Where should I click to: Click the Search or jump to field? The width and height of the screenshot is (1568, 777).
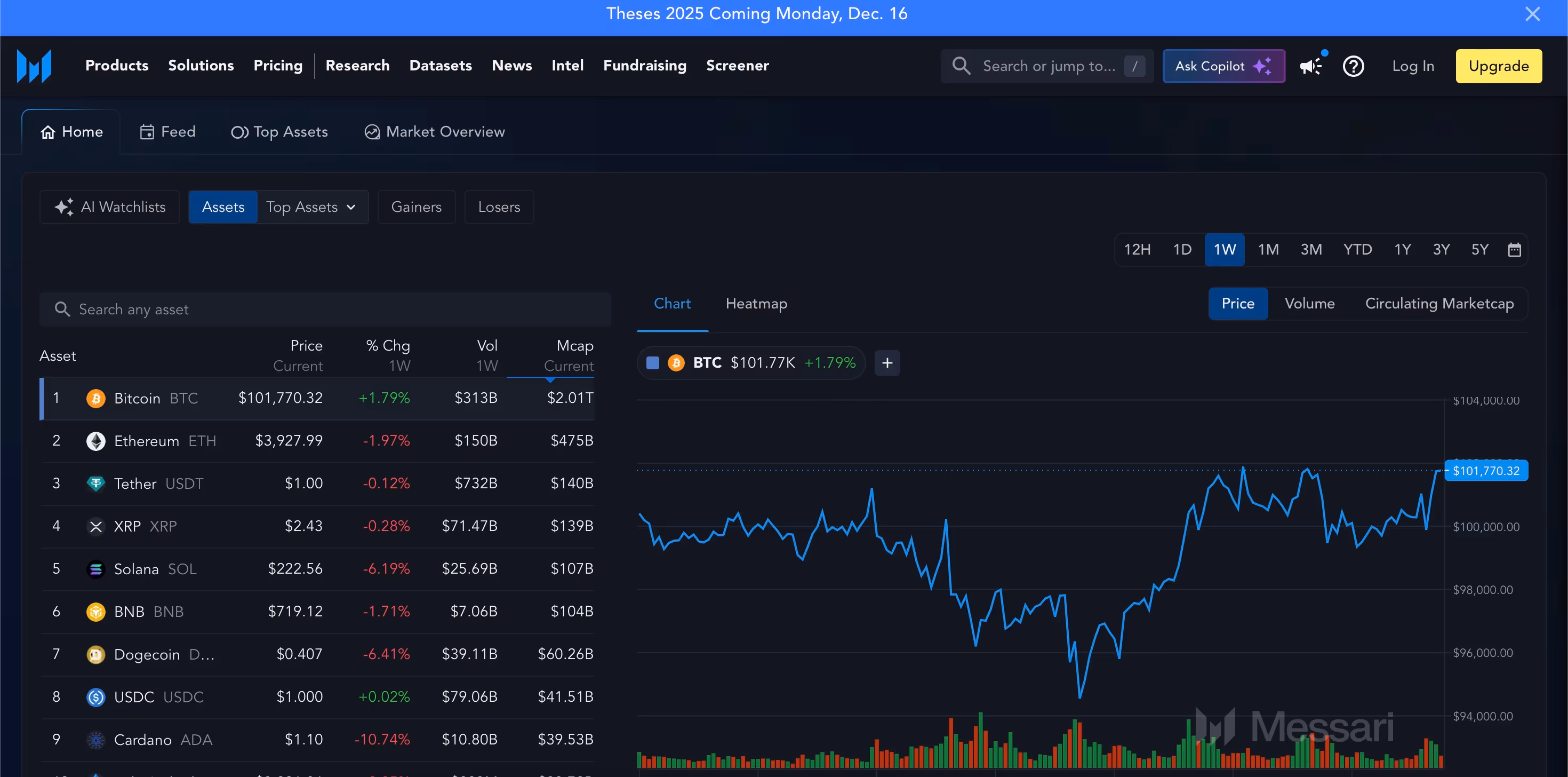coord(1046,66)
